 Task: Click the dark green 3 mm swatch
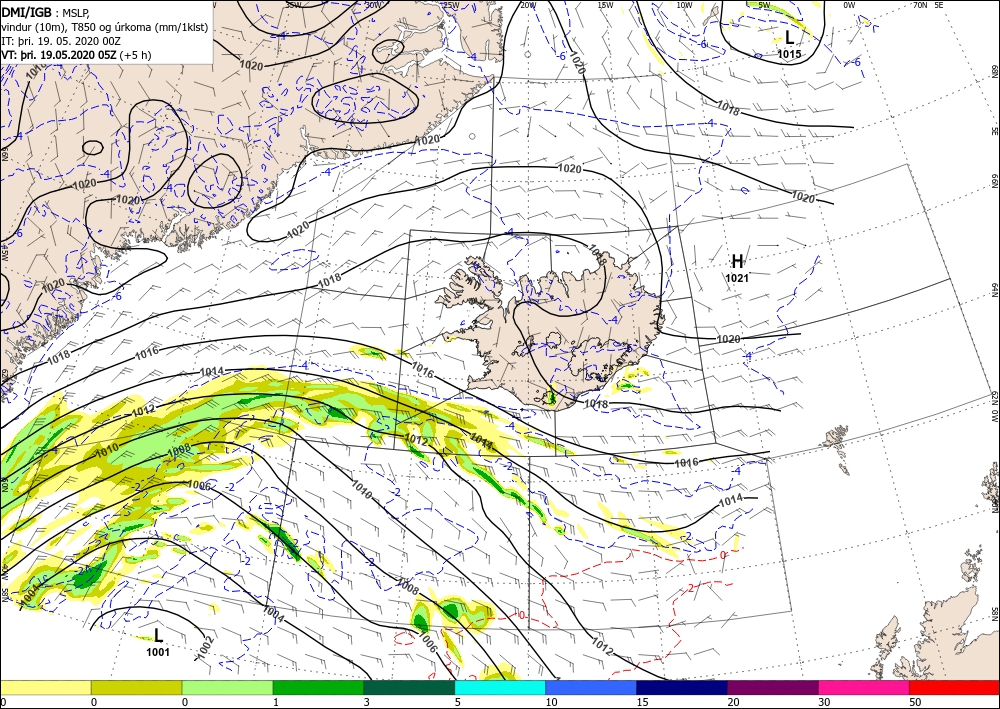click(409, 687)
